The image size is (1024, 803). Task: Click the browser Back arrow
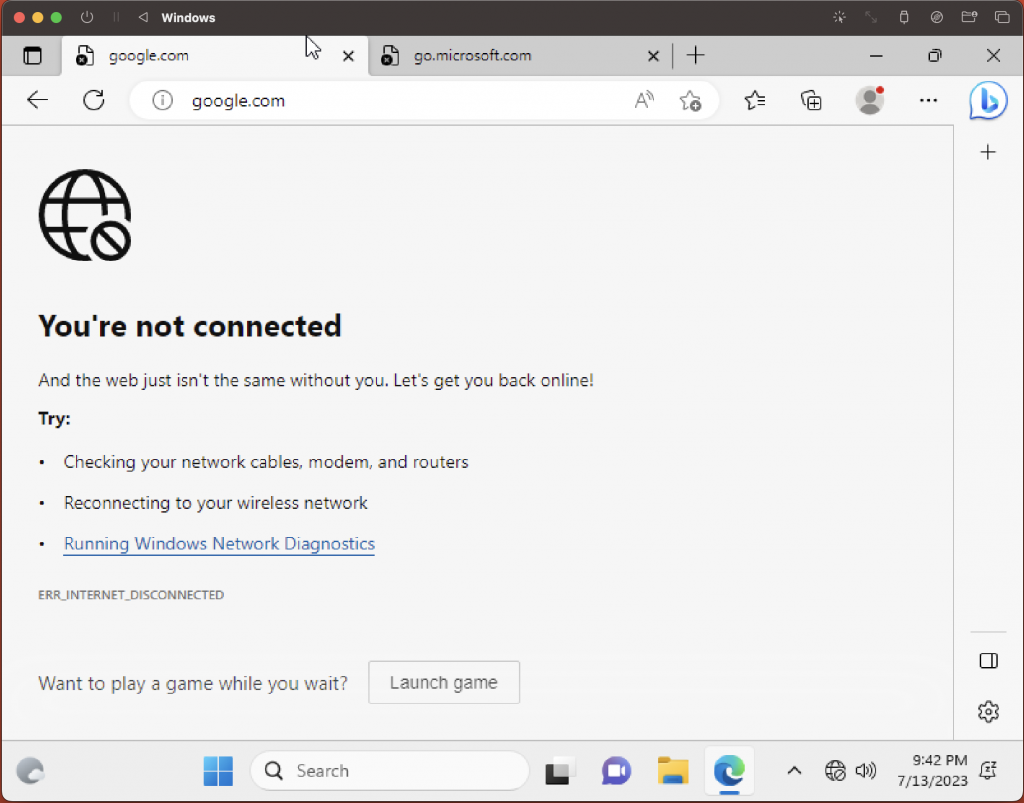pyautogui.click(x=38, y=100)
